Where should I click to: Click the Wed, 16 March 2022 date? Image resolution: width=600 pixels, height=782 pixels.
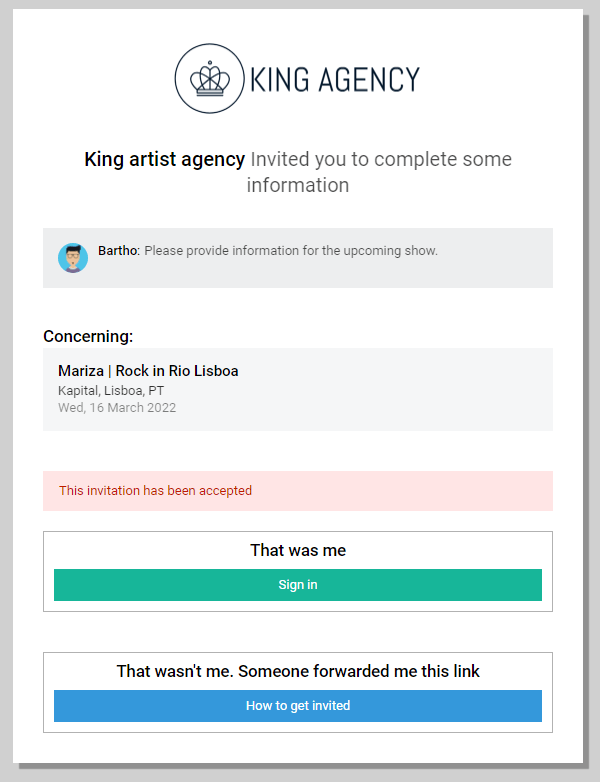117,407
